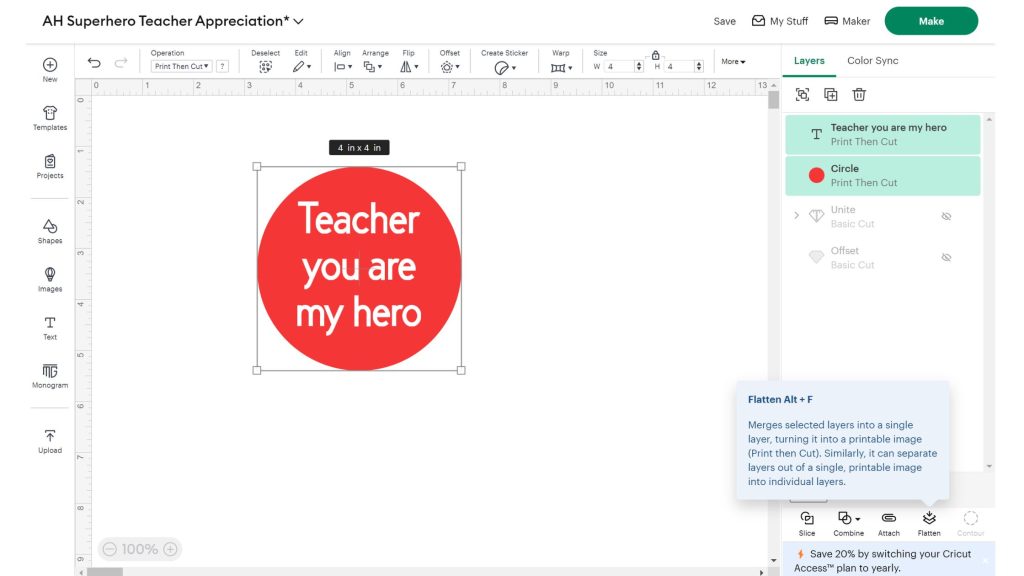The height and width of the screenshot is (576, 1024).
Task: Click the Deselect icon
Action: (265, 67)
